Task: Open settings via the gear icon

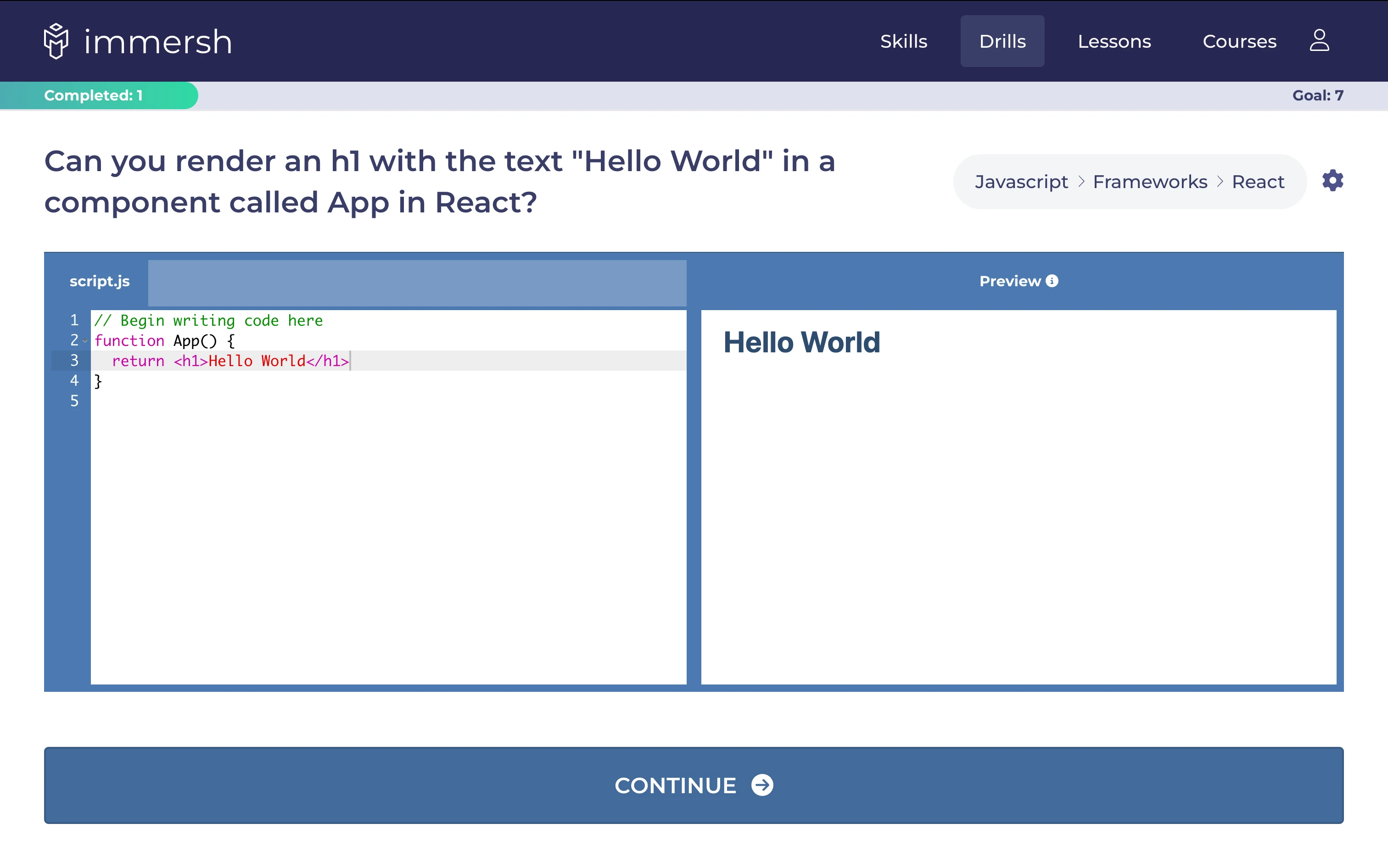Action: click(x=1332, y=181)
